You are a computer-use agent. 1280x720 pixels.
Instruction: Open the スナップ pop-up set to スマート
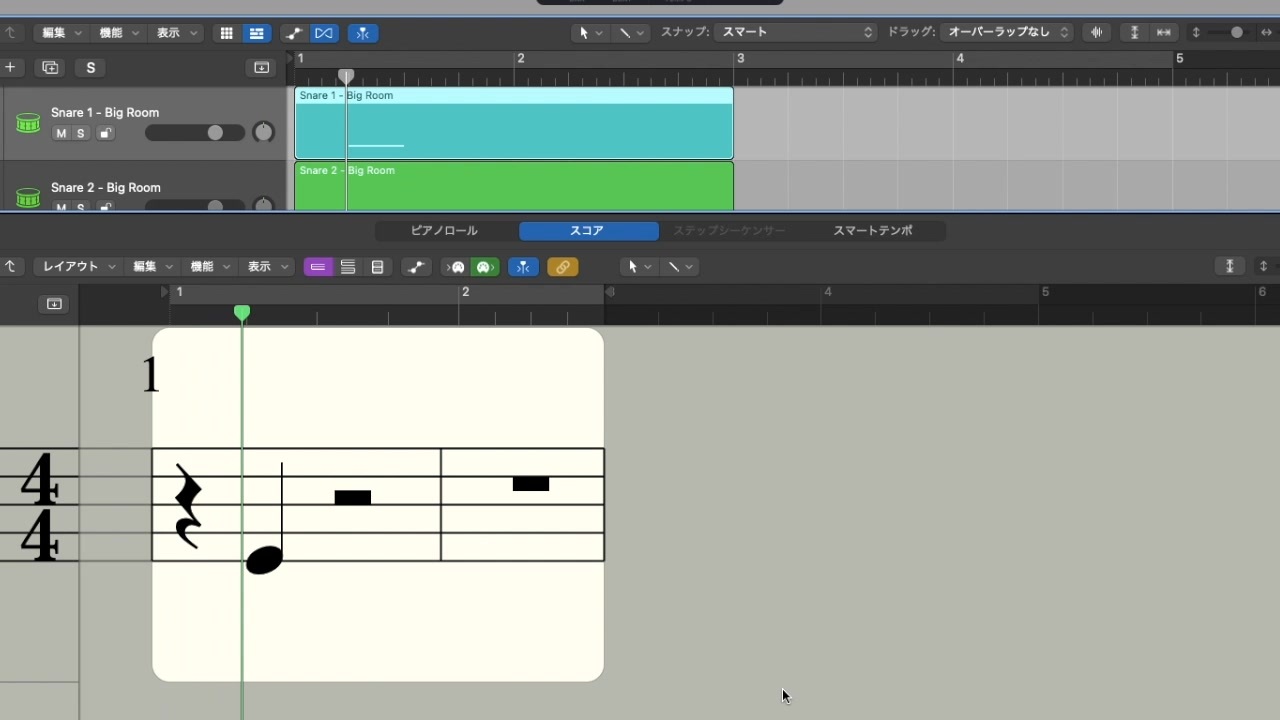796,32
